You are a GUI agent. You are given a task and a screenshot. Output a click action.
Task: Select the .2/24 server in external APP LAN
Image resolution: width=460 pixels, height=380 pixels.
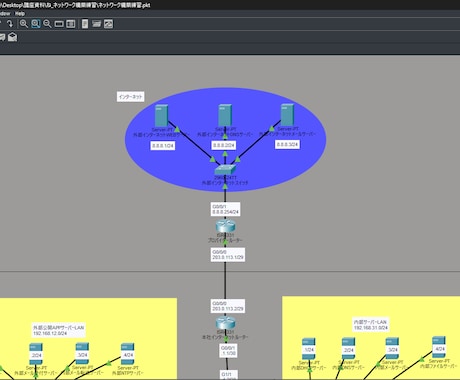pos(36,355)
